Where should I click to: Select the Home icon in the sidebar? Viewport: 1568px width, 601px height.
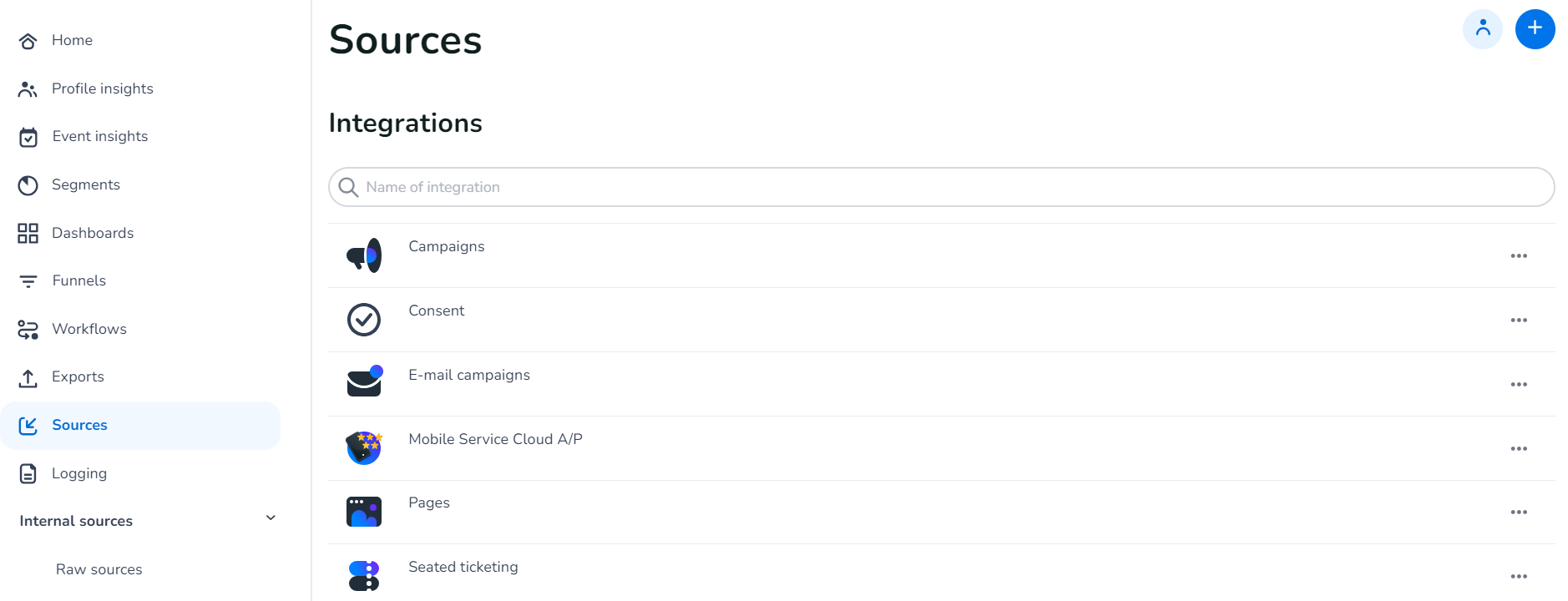(28, 40)
